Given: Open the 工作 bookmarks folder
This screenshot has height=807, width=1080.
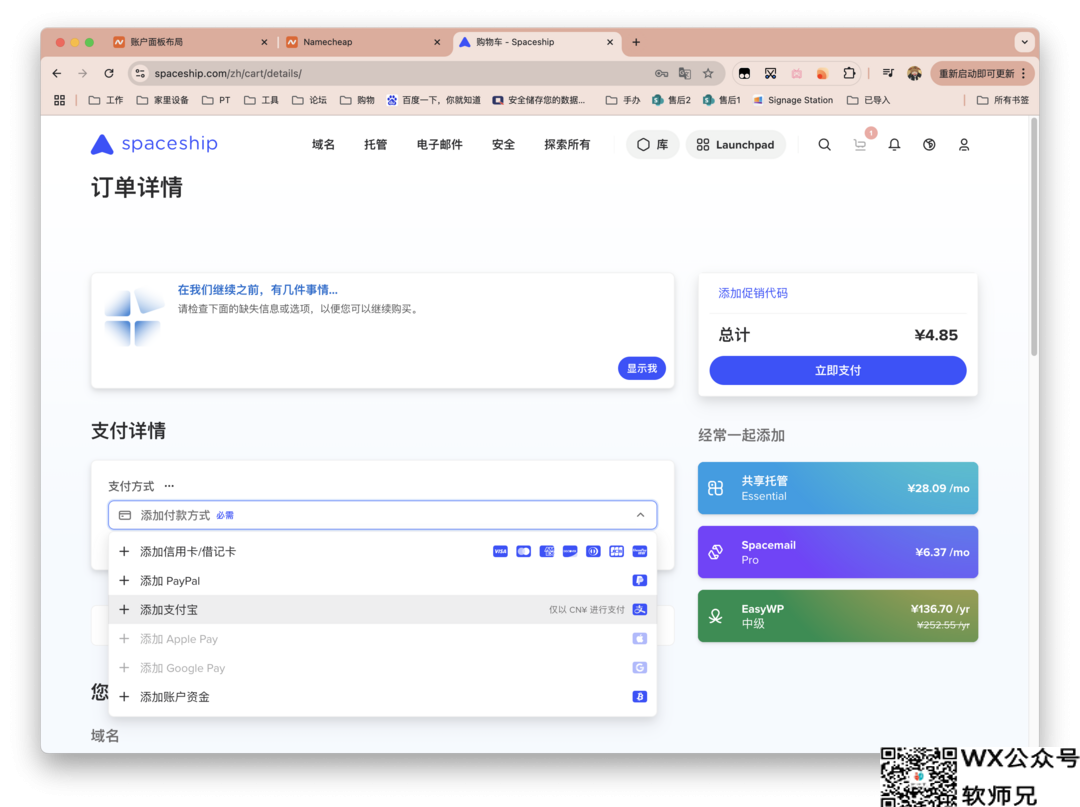Looking at the screenshot, I should click(106, 100).
